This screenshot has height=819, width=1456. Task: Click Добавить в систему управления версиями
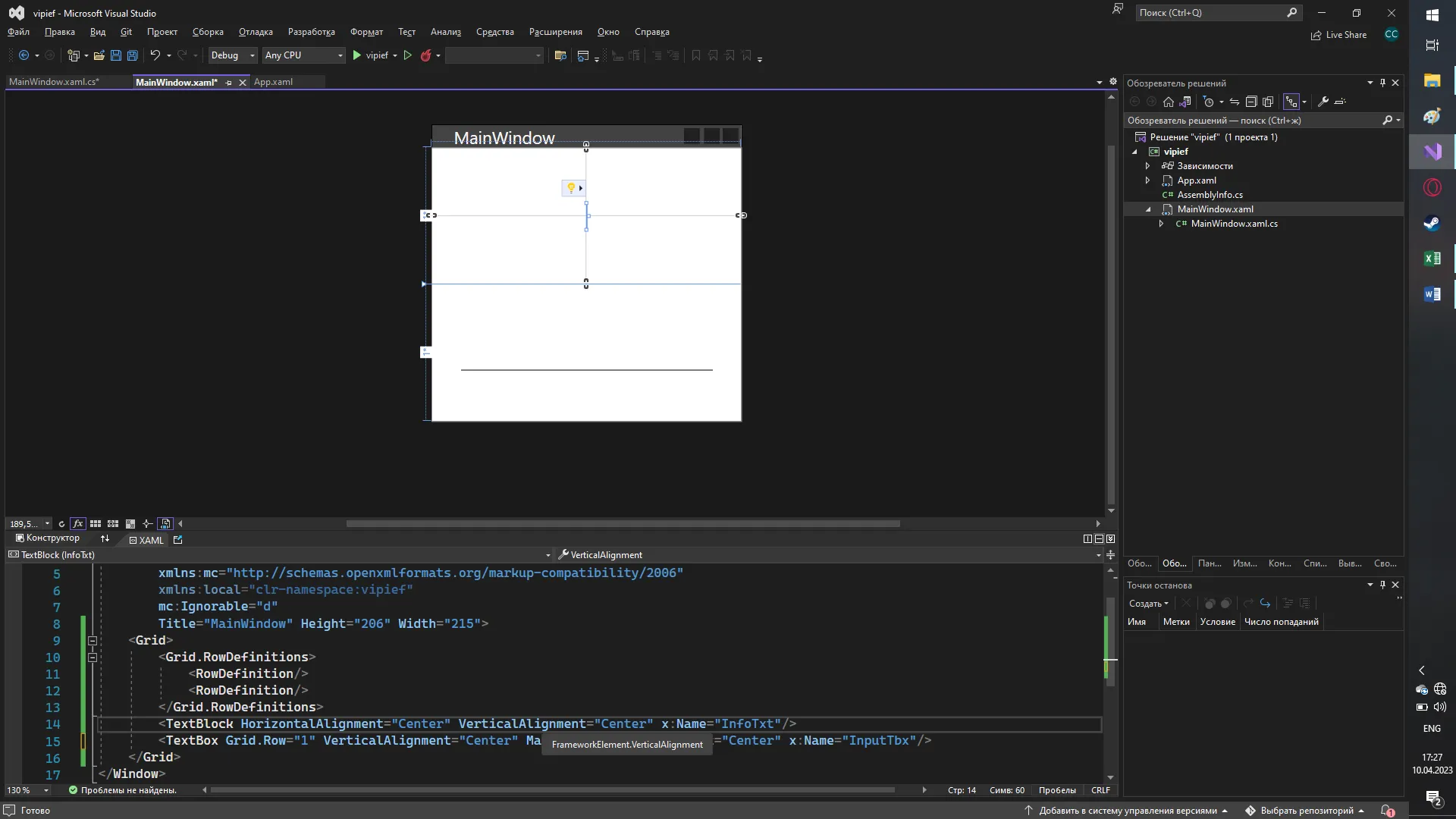pyautogui.click(x=1126, y=811)
